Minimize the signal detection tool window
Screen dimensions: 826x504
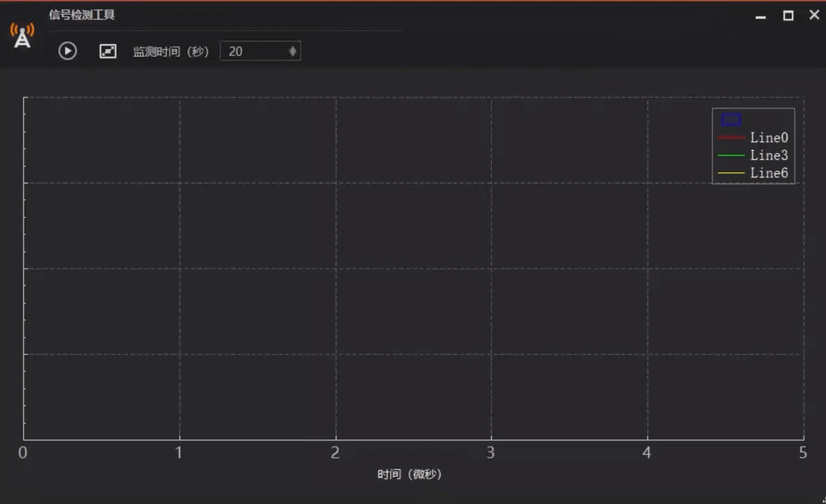[x=761, y=16]
